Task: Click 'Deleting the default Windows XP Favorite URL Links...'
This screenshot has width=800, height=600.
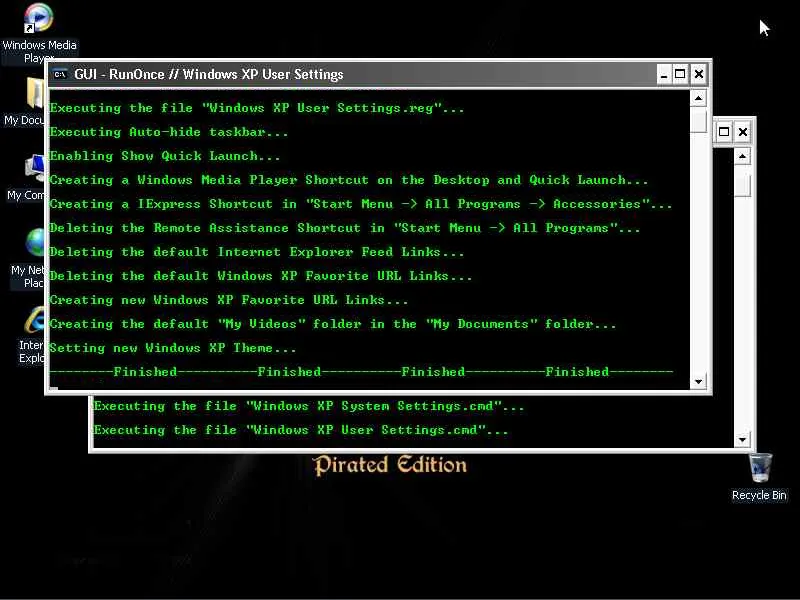Action: (x=261, y=276)
